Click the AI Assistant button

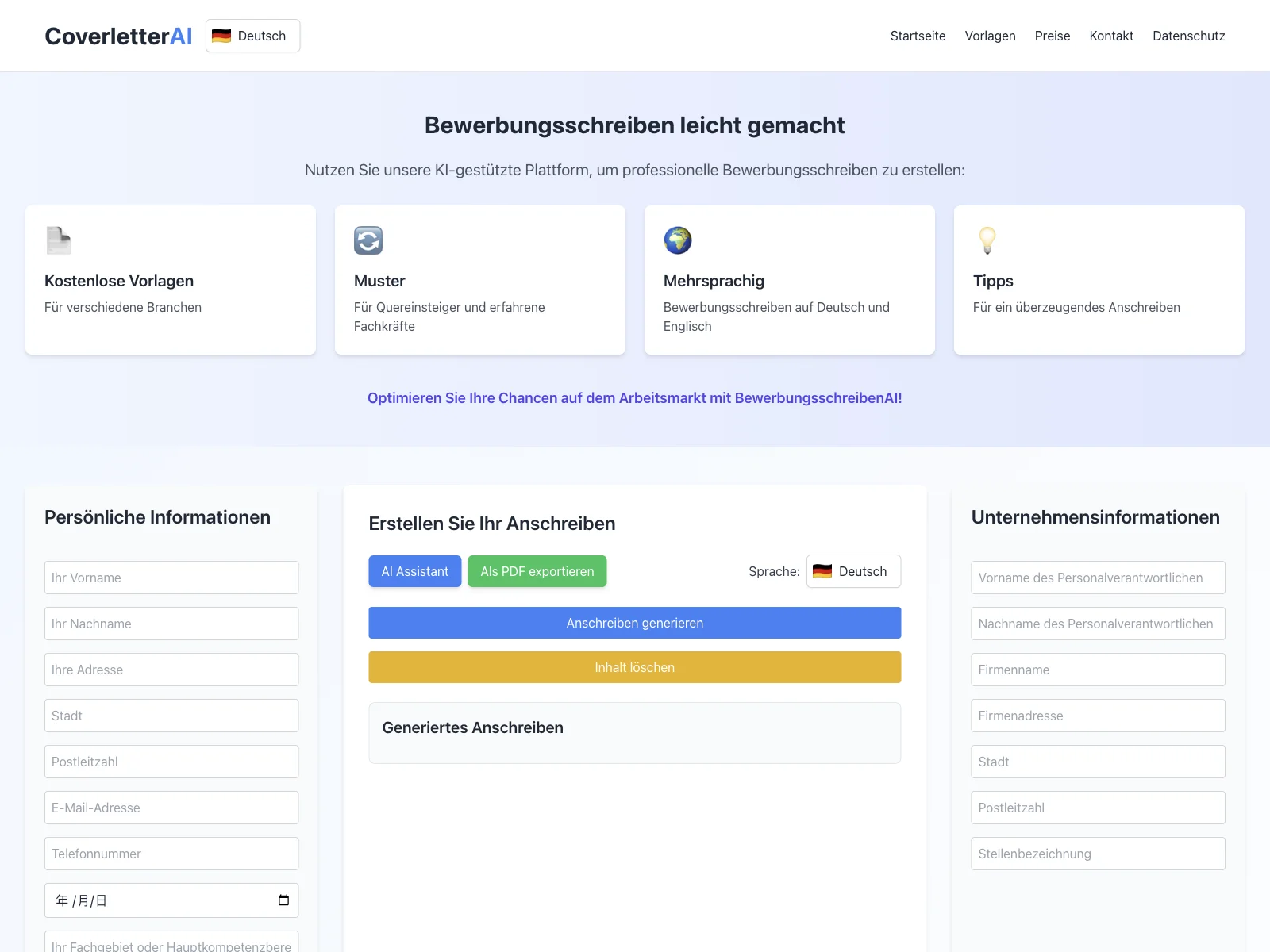tap(415, 571)
